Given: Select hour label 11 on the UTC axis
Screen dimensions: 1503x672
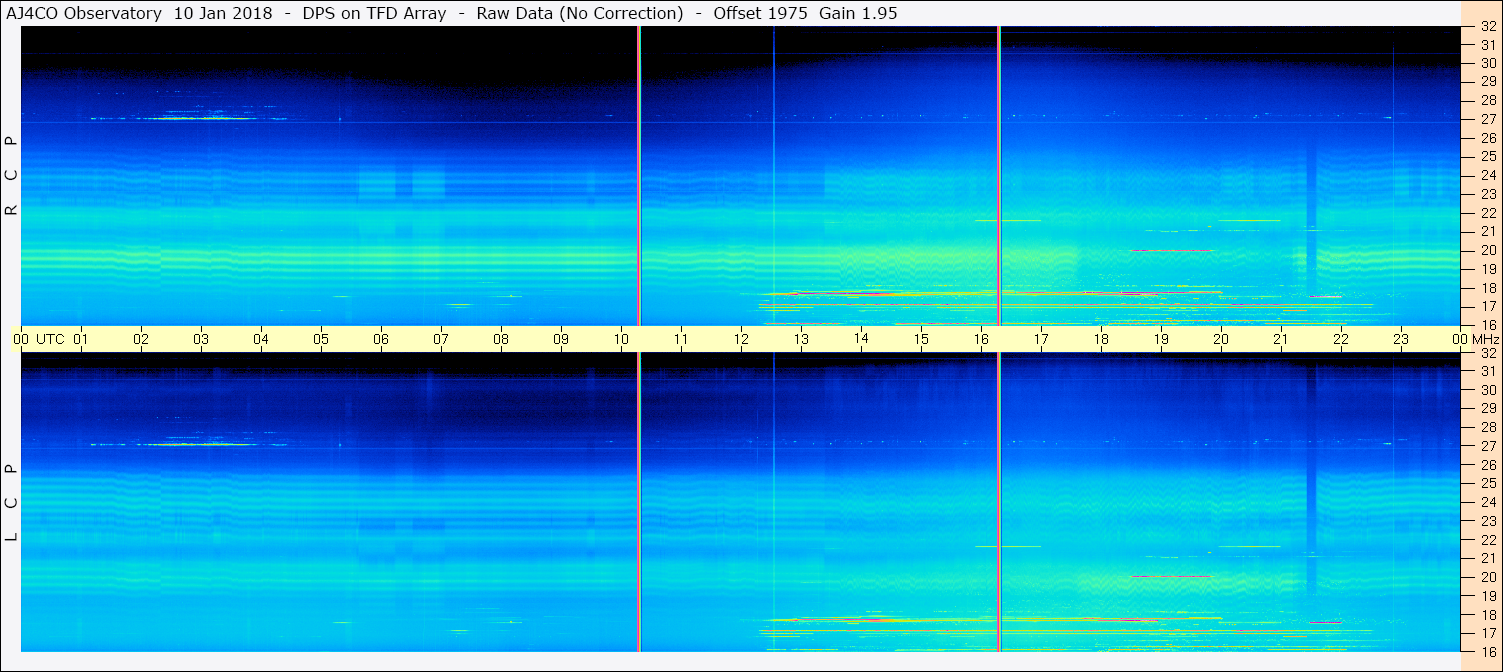Looking at the screenshot, I should (x=681, y=339).
